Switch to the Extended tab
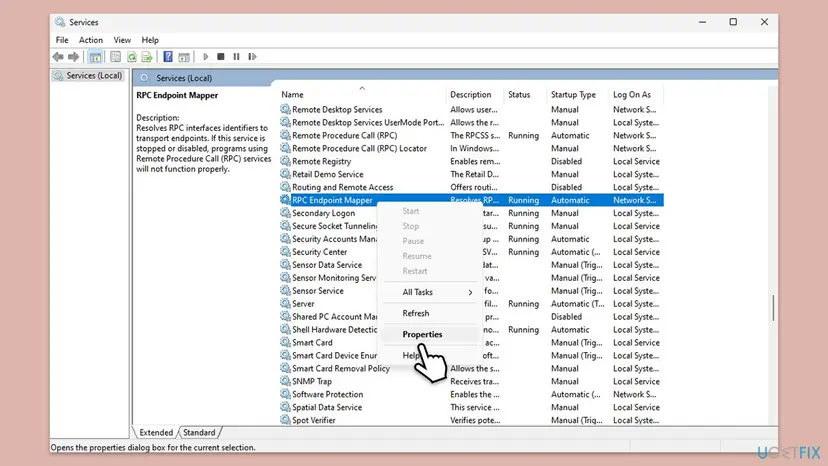Image resolution: width=828 pixels, height=466 pixels. (x=156, y=432)
